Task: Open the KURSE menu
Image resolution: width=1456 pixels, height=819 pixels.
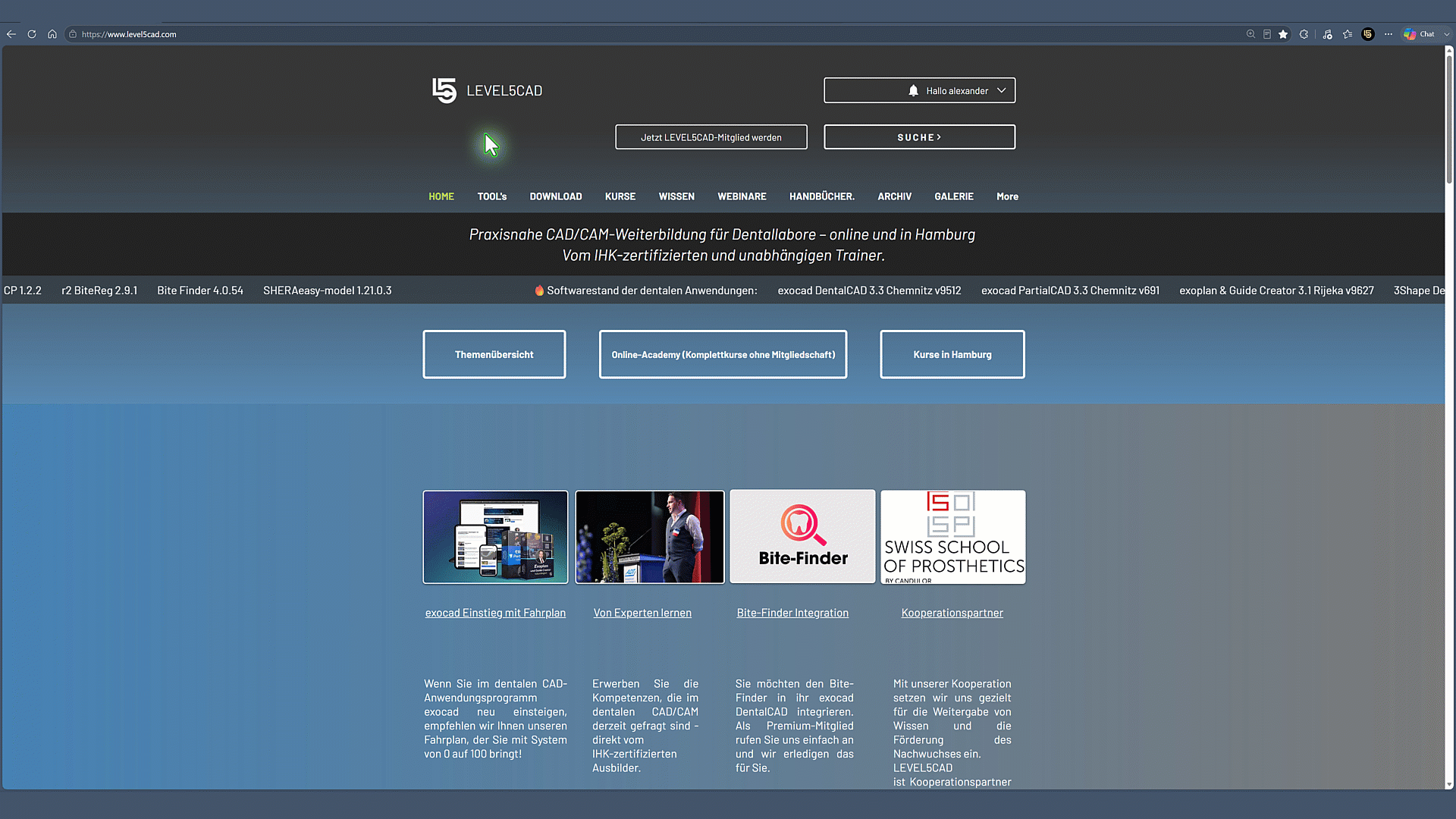Action: (620, 196)
